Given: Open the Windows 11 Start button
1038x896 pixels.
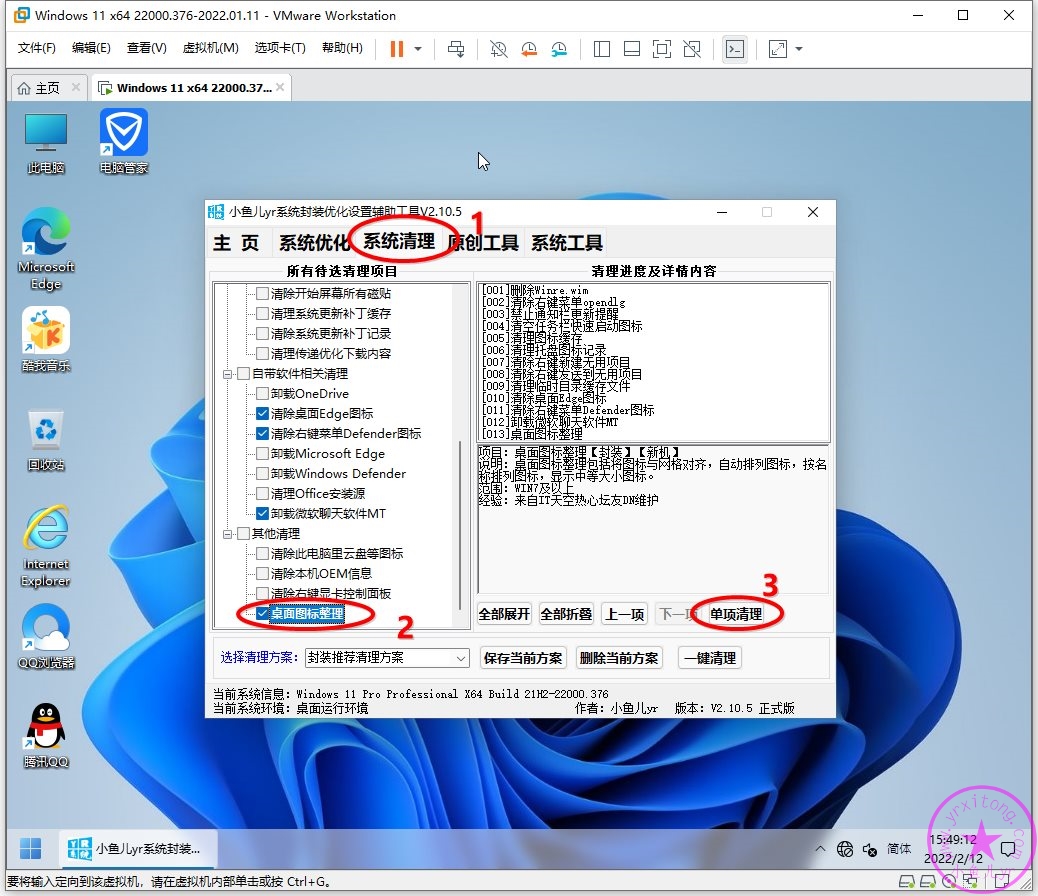Looking at the screenshot, I should (x=30, y=848).
